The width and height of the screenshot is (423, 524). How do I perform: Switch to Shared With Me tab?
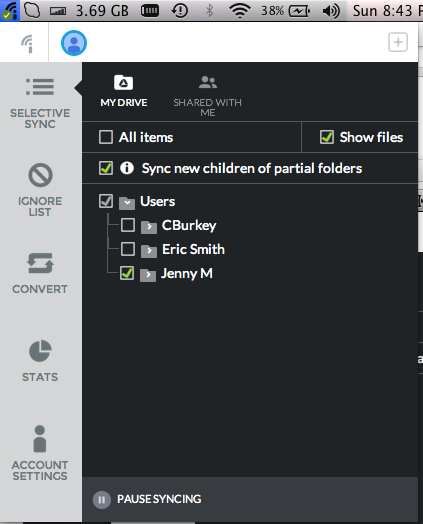(207, 96)
